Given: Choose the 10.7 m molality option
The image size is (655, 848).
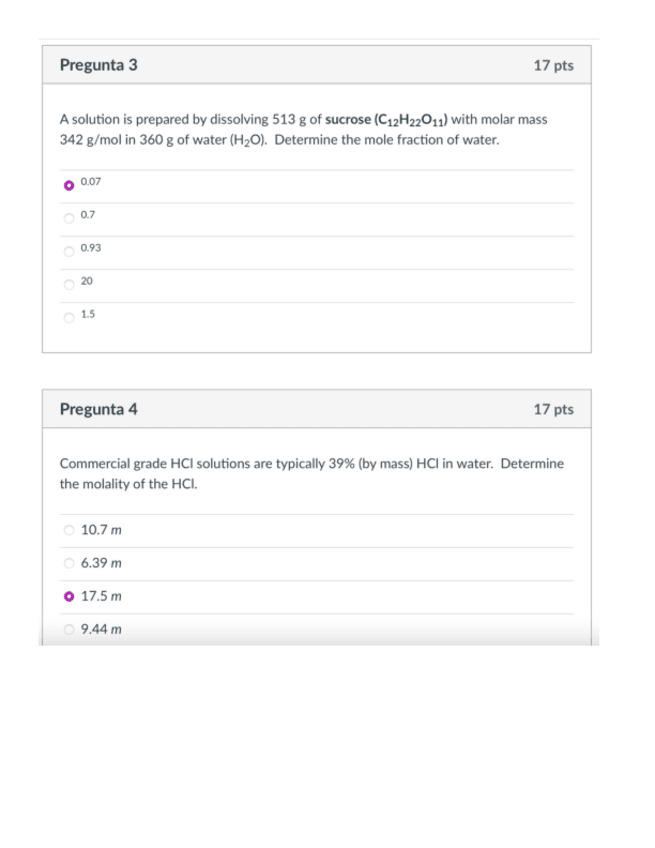Looking at the screenshot, I should point(68,530).
